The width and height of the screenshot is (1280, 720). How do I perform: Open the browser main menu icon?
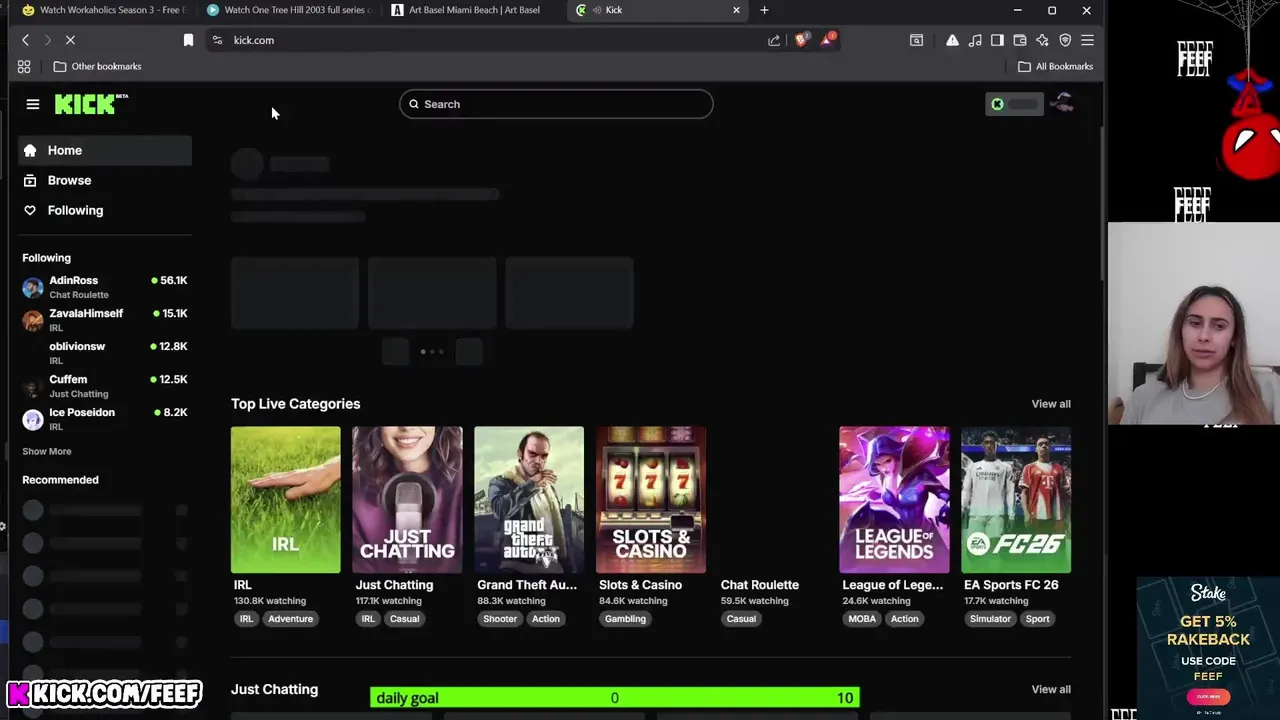pyautogui.click(x=1087, y=40)
